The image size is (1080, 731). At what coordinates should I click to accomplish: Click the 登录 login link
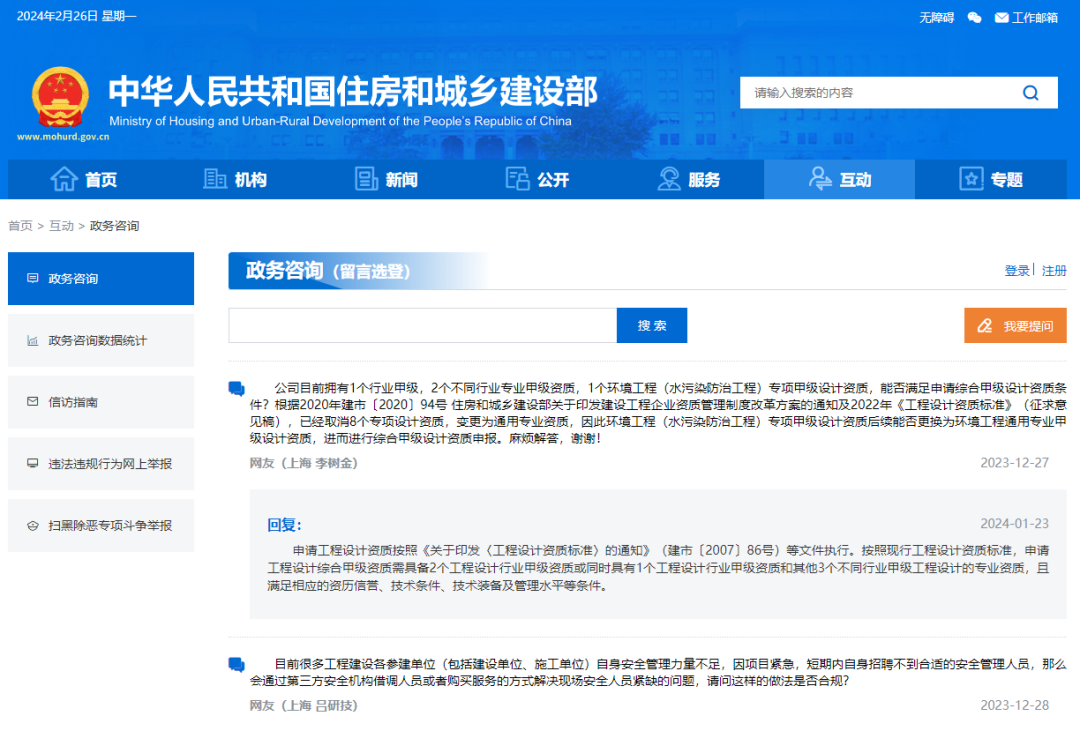pos(1017,271)
